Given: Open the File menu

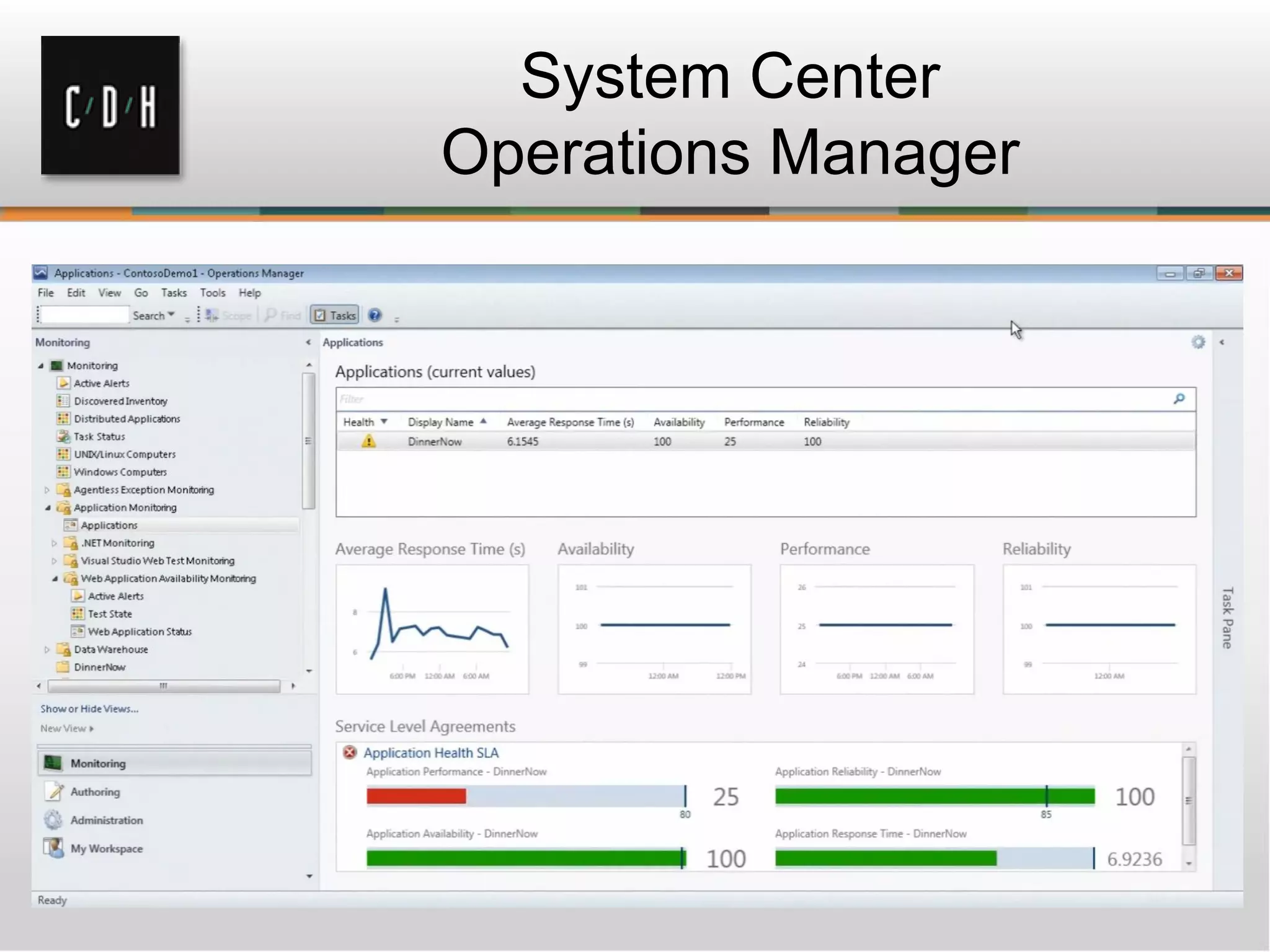Looking at the screenshot, I should [46, 293].
